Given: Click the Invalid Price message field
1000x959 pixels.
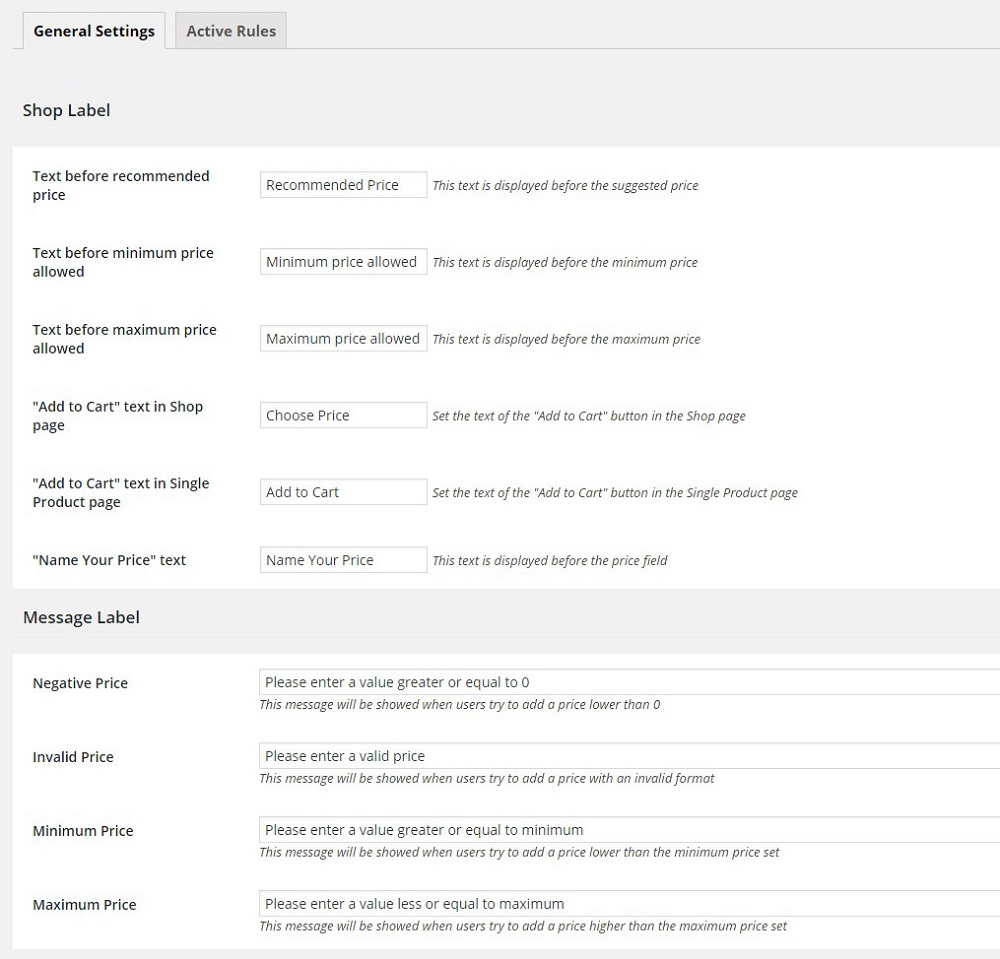Looking at the screenshot, I should click(x=629, y=756).
